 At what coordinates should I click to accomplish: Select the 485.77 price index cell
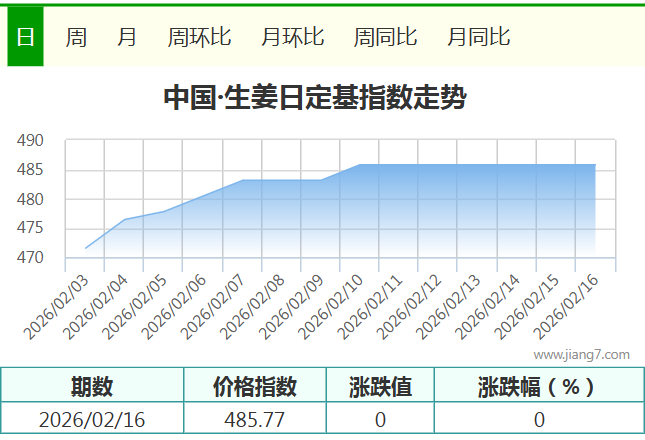[x=255, y=419]
